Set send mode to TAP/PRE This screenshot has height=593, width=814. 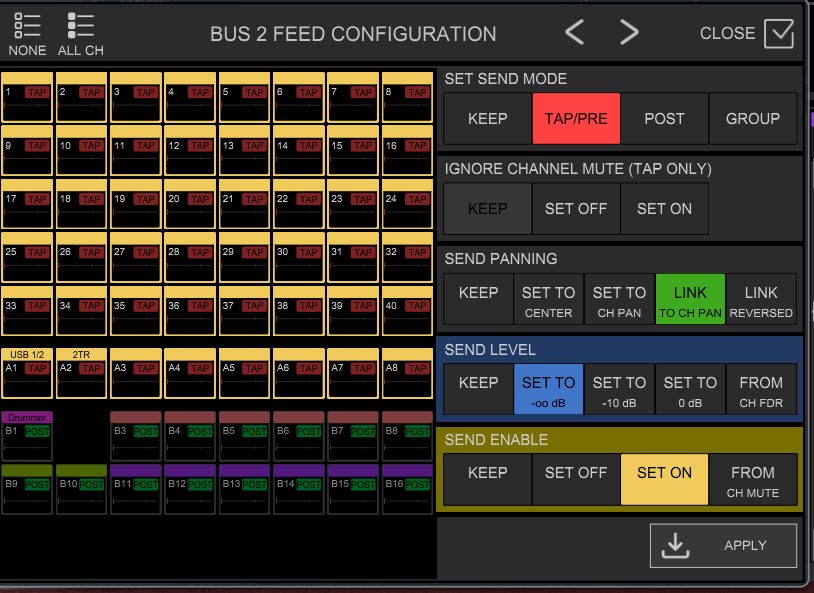click(576, 118)
